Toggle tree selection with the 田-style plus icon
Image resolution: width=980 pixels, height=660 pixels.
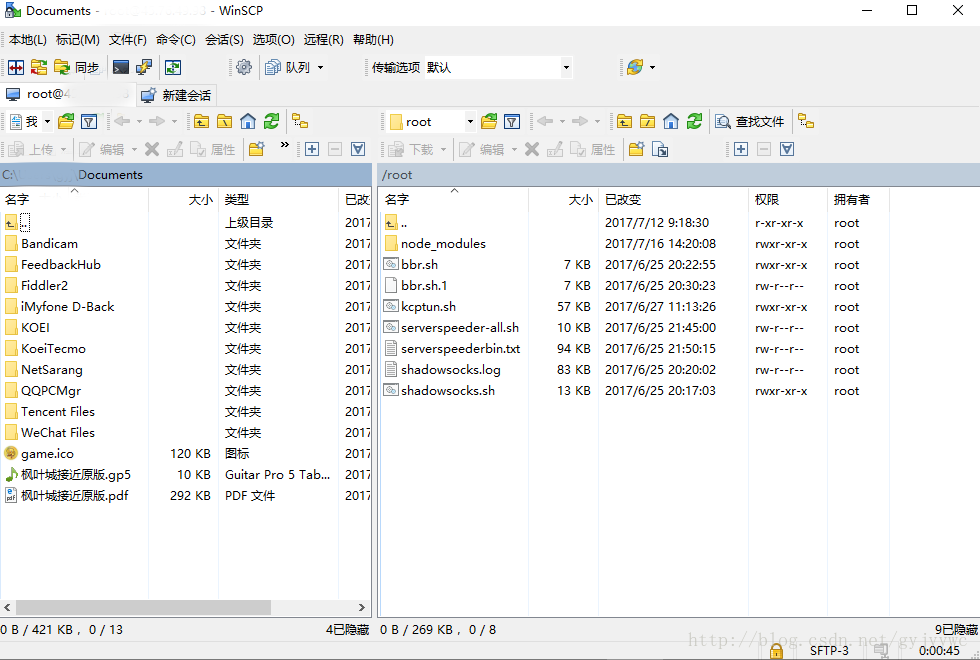click(311, 148)
